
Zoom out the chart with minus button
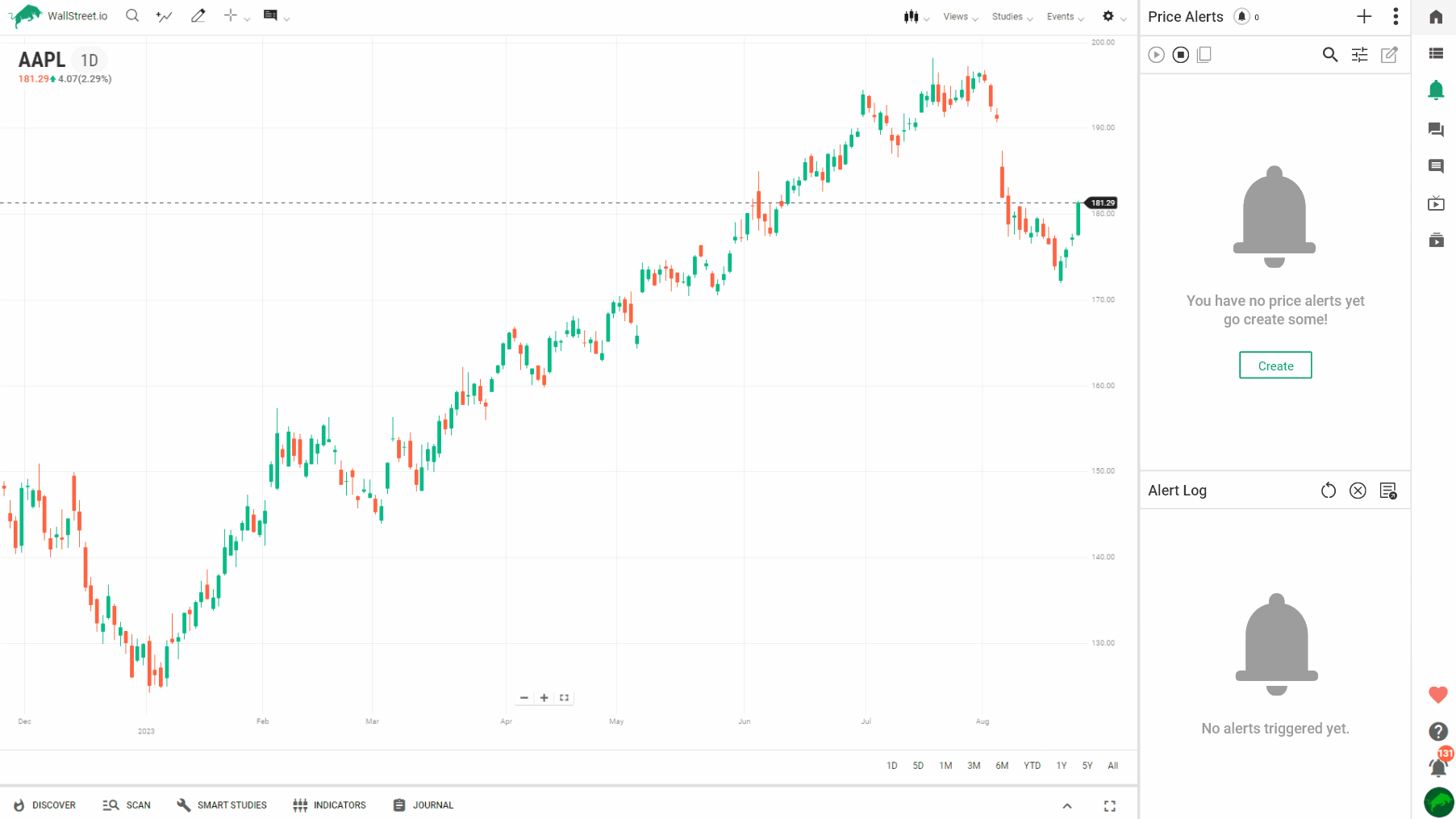524,697
